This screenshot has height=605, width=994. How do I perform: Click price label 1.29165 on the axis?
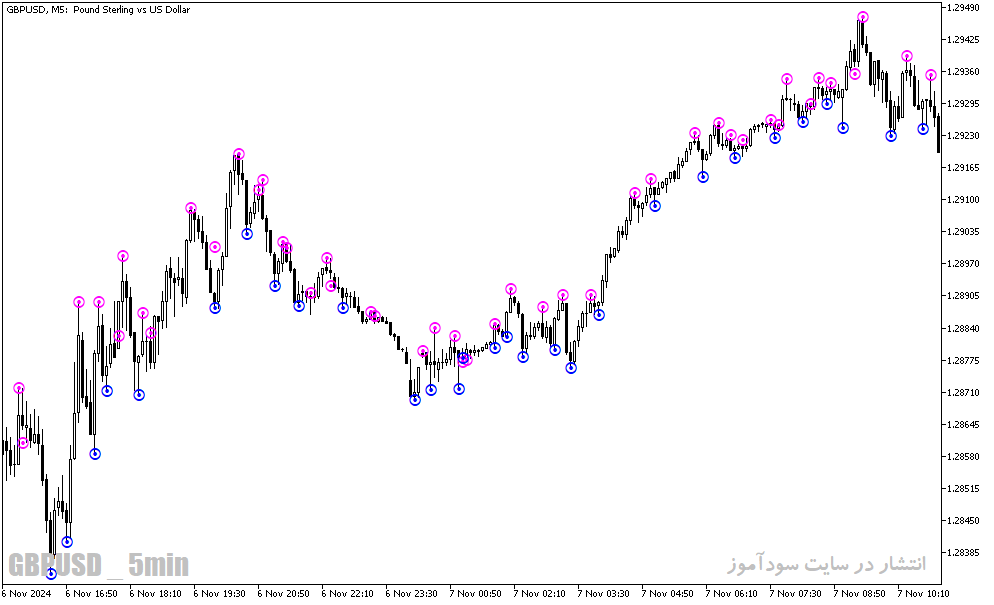pos(963,167)
